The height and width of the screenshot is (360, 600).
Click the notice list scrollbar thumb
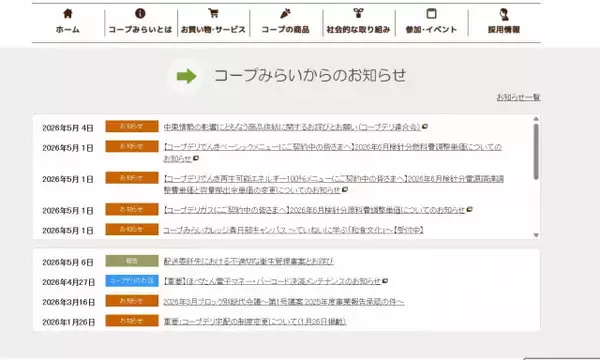pos(536,151)
